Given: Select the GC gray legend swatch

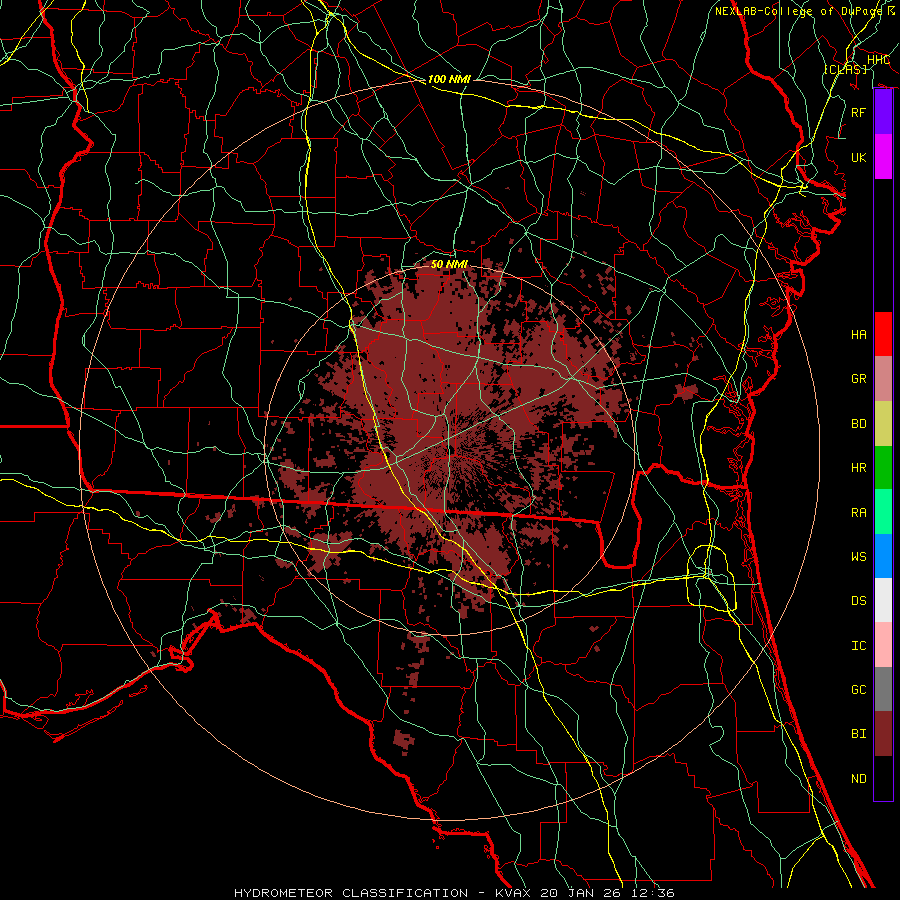Looking at the screenshot, I should (x=883, y=689).
